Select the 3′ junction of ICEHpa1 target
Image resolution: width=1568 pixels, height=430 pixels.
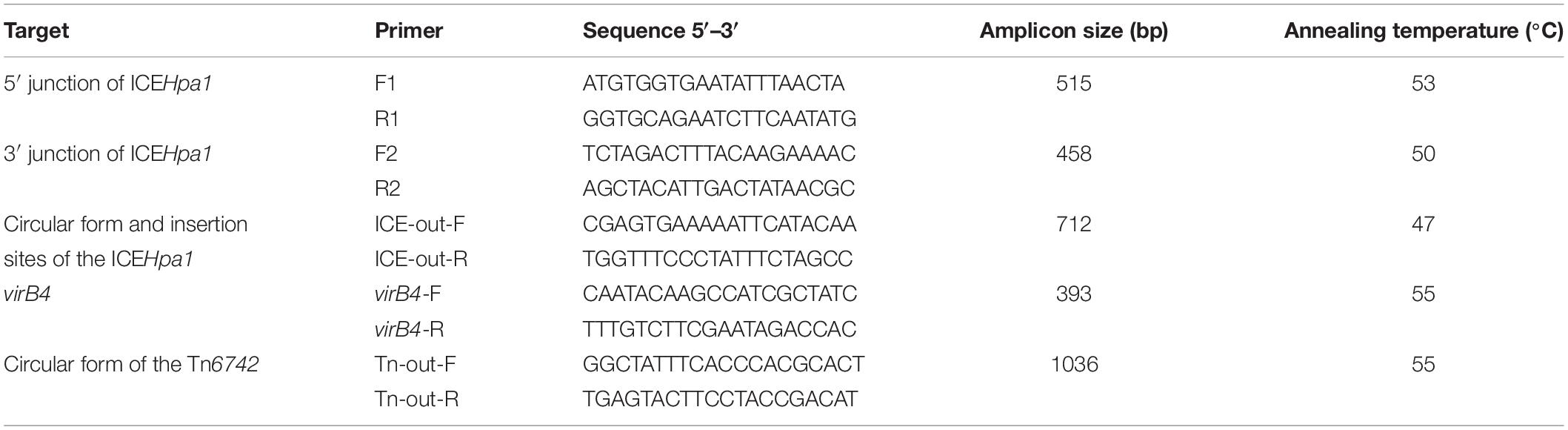108,153
